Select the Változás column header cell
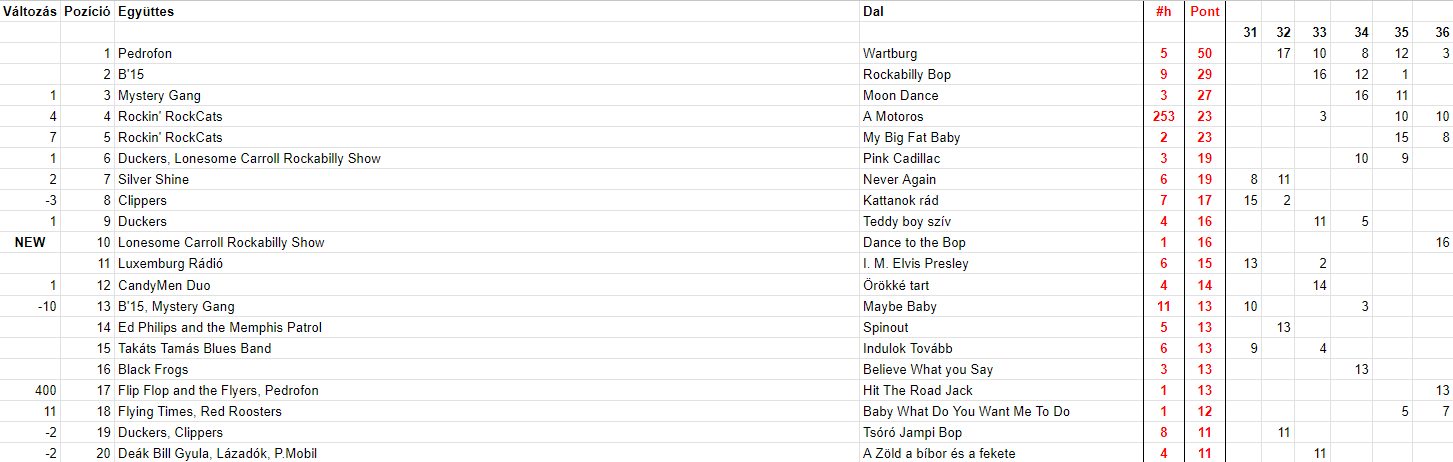The image size is (1453, 462). coord(30,11)
